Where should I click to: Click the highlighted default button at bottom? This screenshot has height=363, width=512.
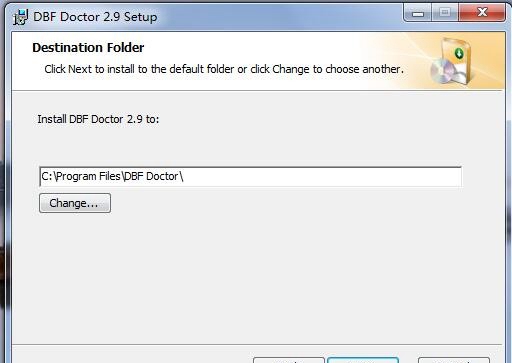coord(363,360)
